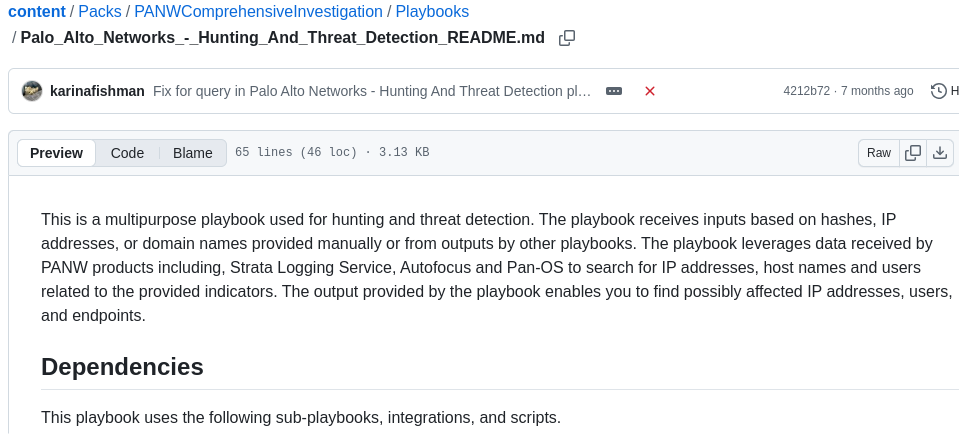Click the red X failed checks status icon
The width and height of the screenshot is (959, 435).
pyautogui.click(x=649, y=91)
